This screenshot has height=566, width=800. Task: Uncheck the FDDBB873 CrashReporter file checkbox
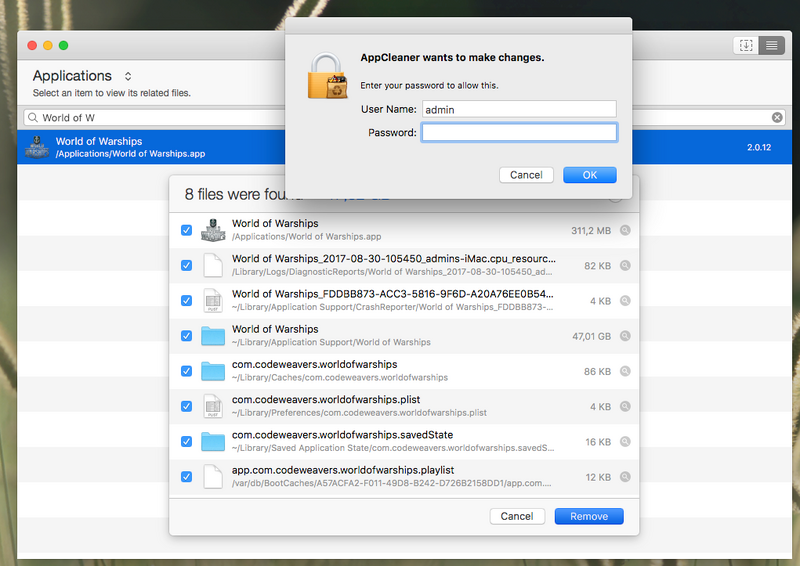[187, 301]
